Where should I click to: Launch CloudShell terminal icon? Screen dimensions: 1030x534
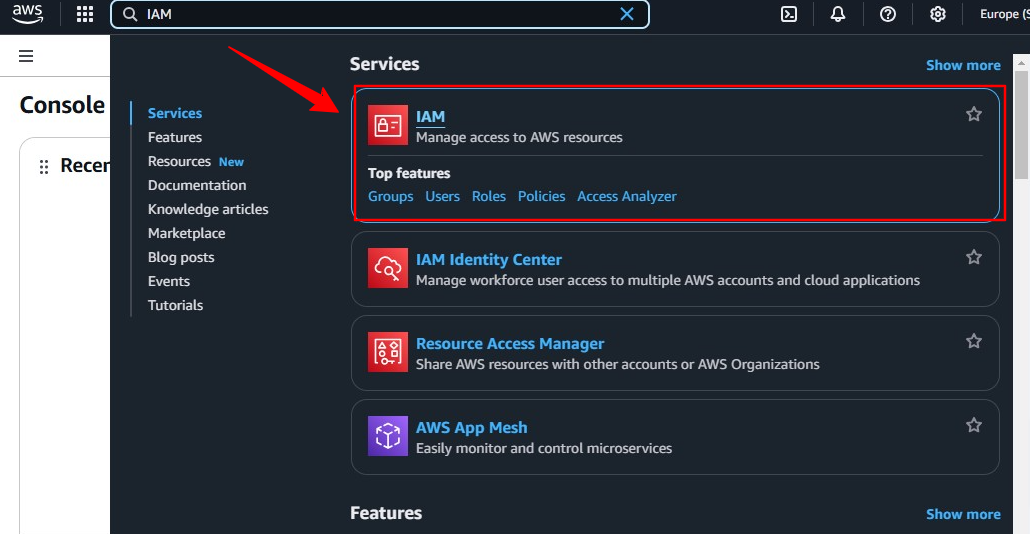click(x=789, y=14)
